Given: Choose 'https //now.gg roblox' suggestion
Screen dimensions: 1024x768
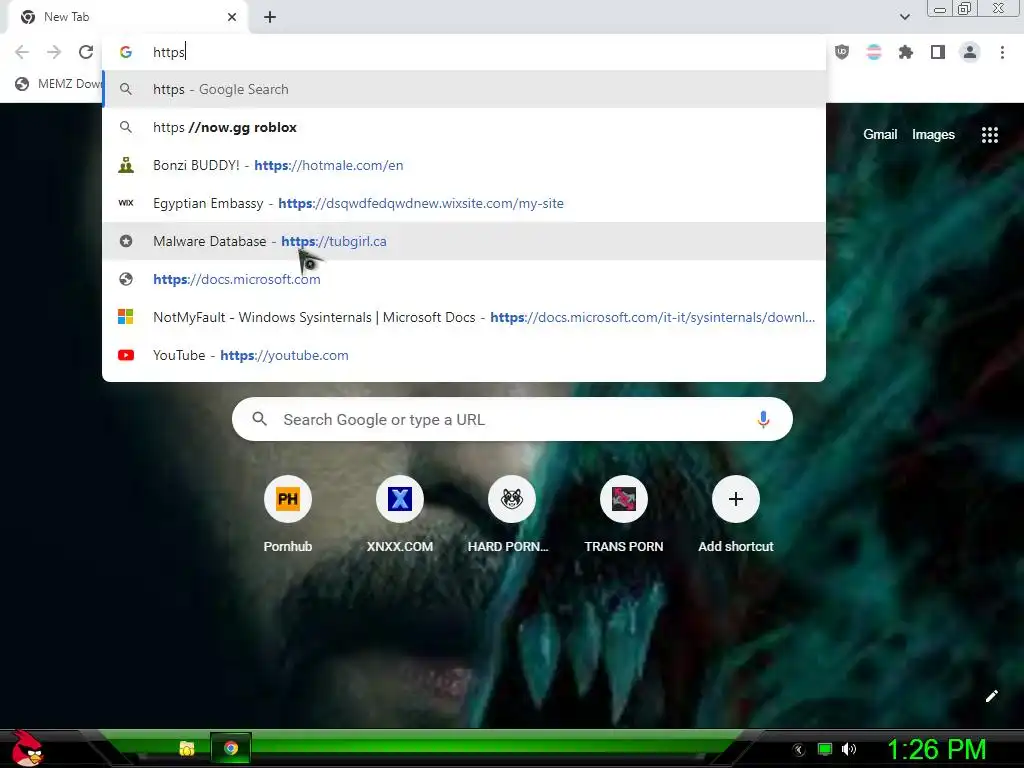Looking at the screenshot, I should pos(464,127).
